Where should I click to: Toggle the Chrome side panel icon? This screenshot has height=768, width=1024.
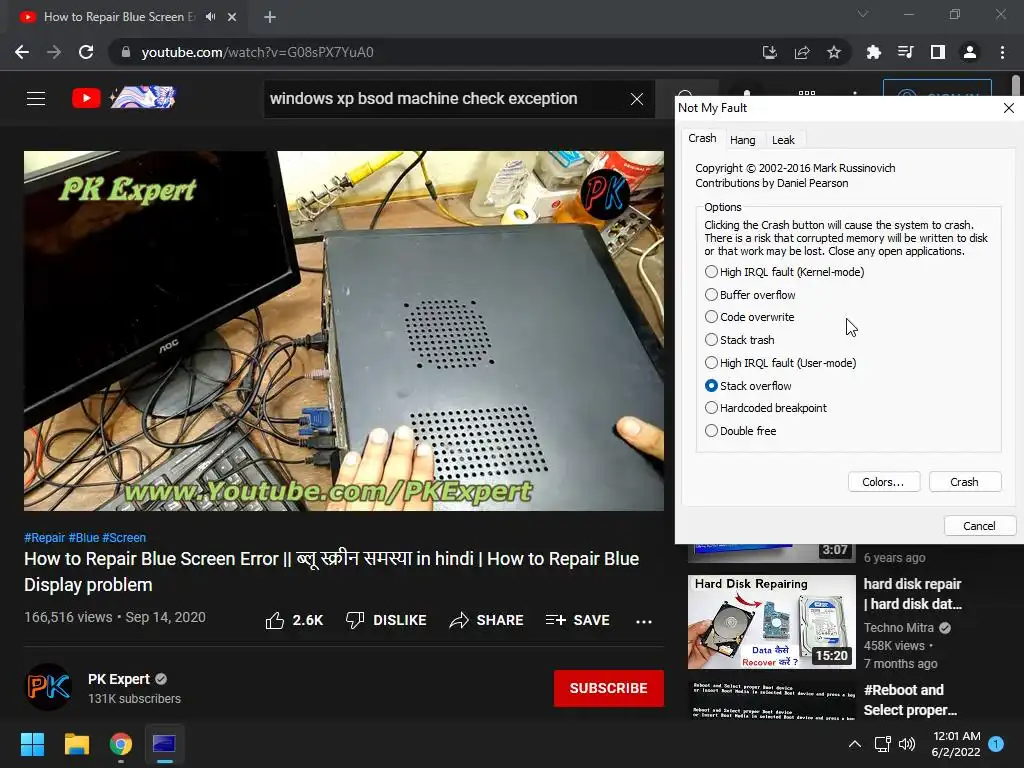938,52
